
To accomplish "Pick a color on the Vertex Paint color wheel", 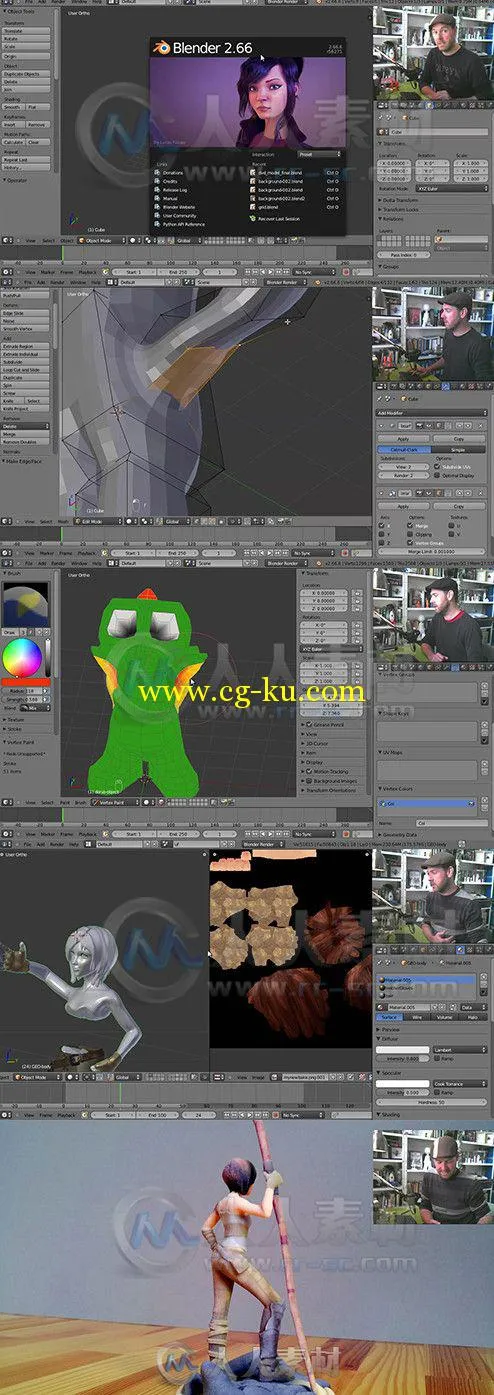I will point(21,656).
